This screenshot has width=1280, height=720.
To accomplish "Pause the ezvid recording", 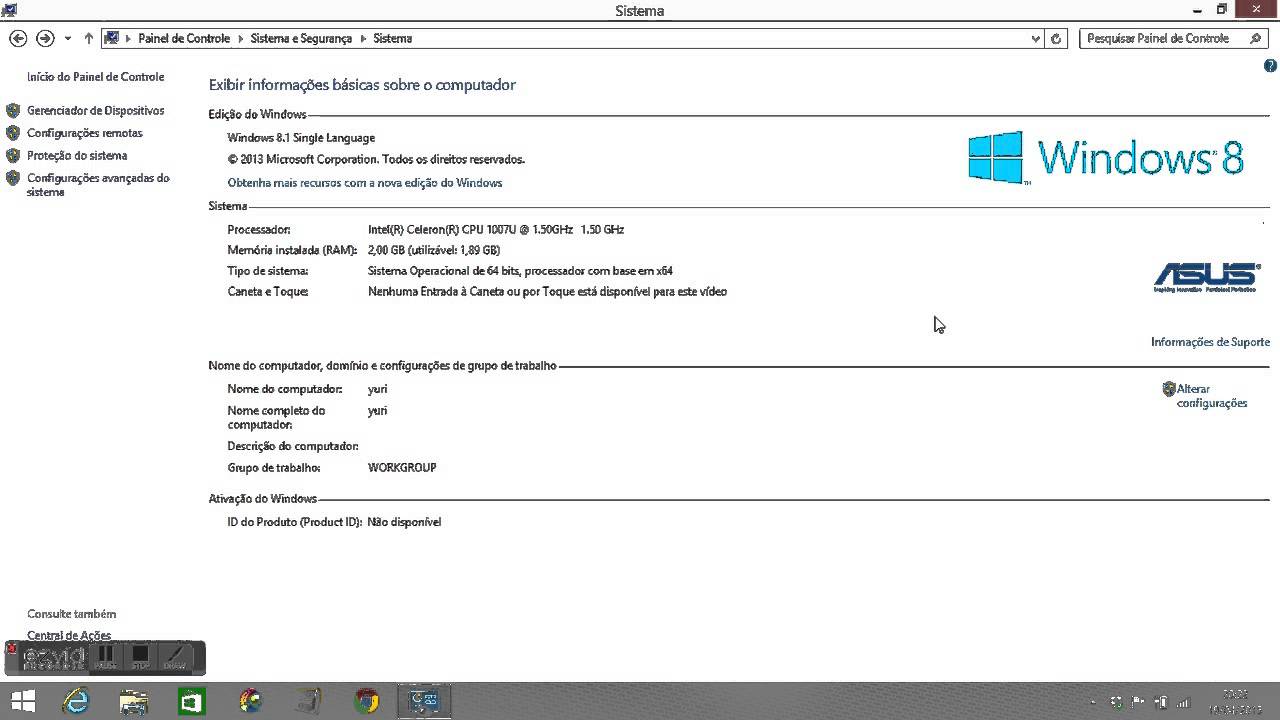I will [x=105, y=657].
